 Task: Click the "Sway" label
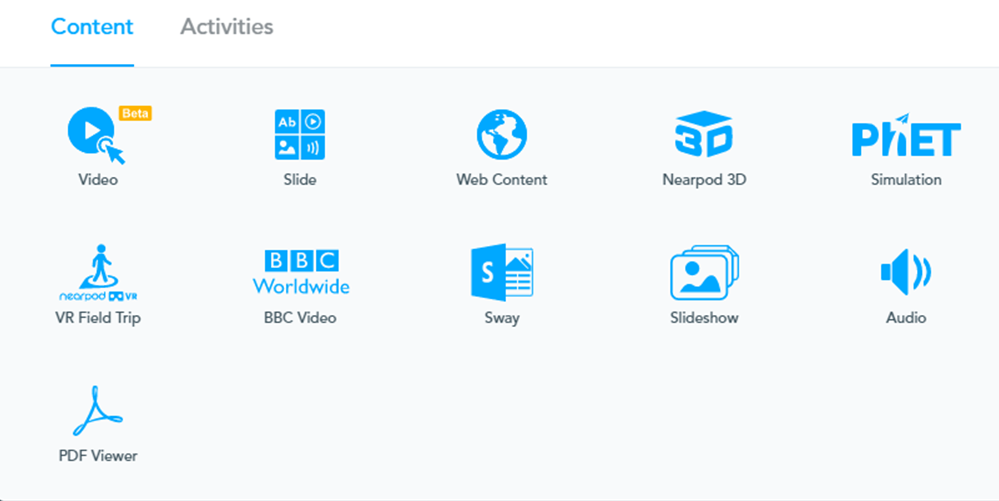click(502, 318)
